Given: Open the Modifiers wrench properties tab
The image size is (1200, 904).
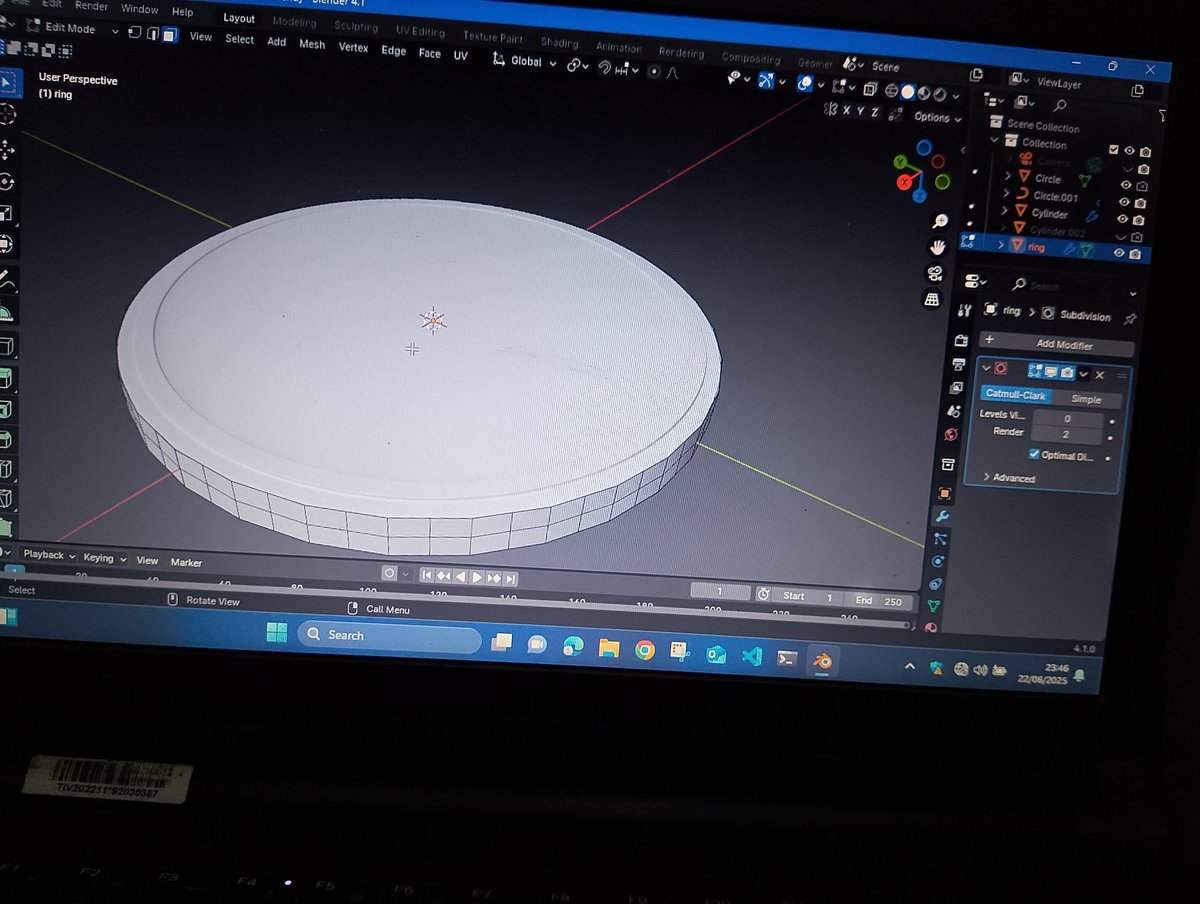Looking at the screenshot, I should click(x=941, y=516).
